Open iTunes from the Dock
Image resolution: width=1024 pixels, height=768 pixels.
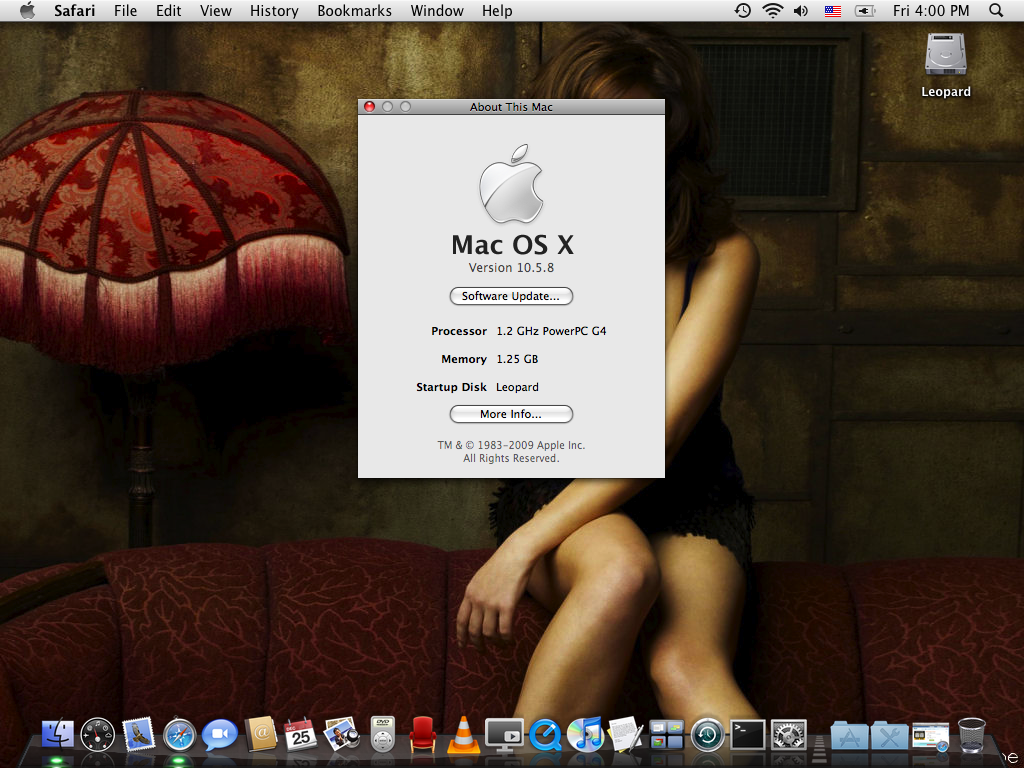click(x=585, y=735)
